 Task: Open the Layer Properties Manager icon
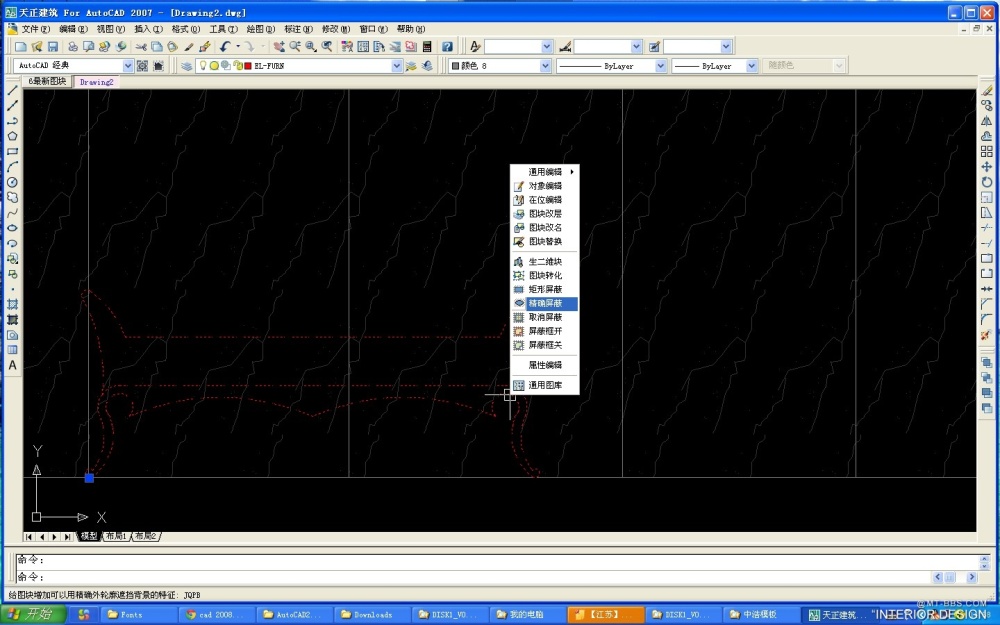click(x=186, y=66)
